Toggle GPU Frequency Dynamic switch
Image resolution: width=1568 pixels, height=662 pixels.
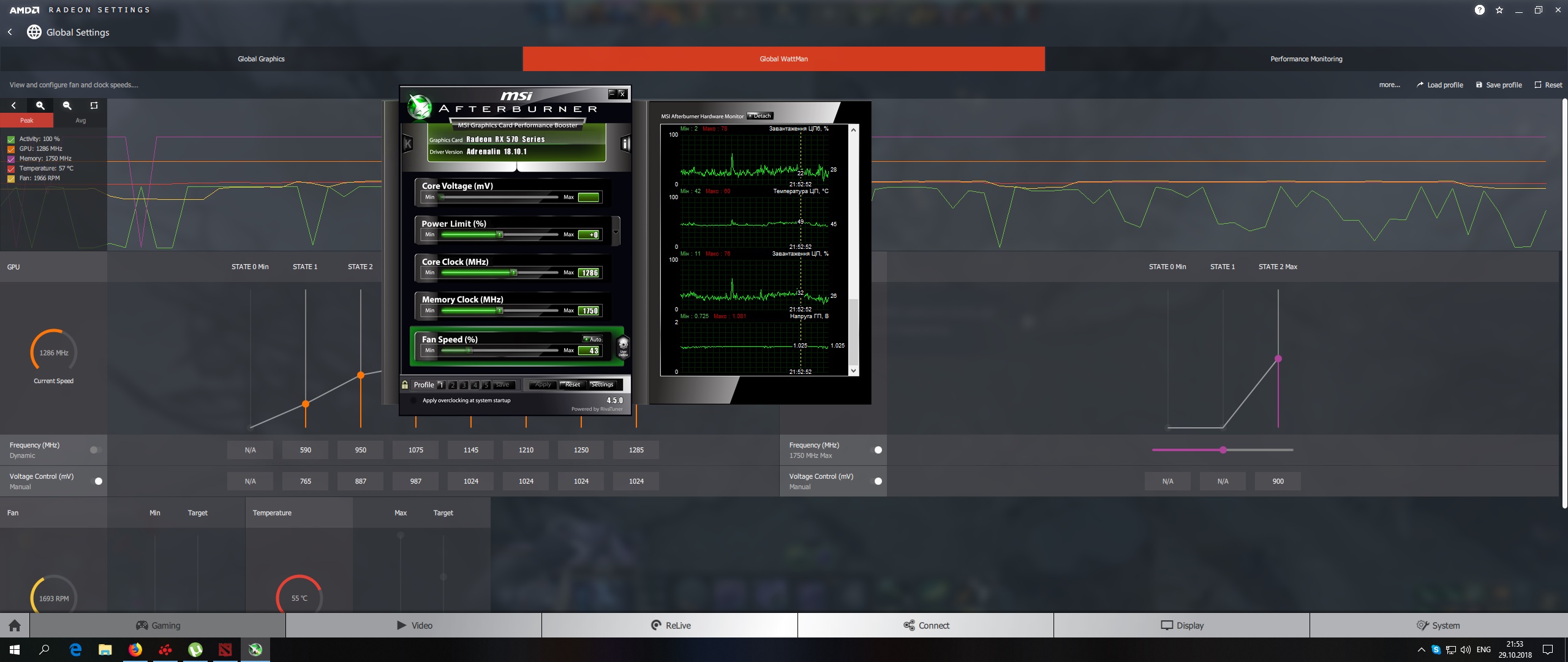(x=95, y=450)
